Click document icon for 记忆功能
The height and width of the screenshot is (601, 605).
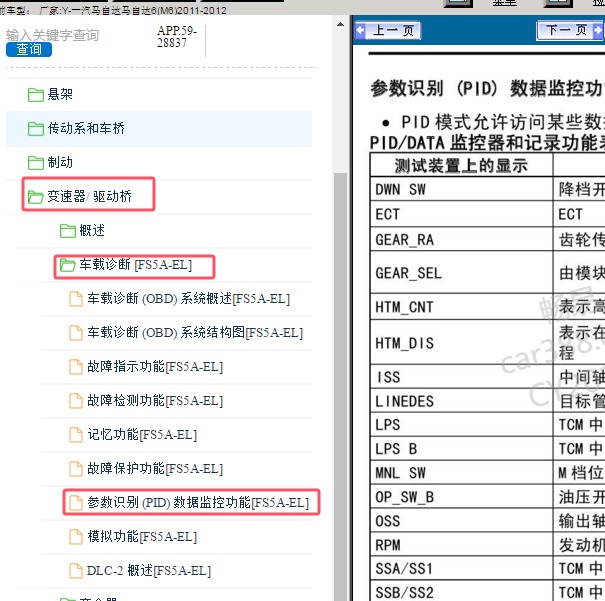tap(76, 435)
